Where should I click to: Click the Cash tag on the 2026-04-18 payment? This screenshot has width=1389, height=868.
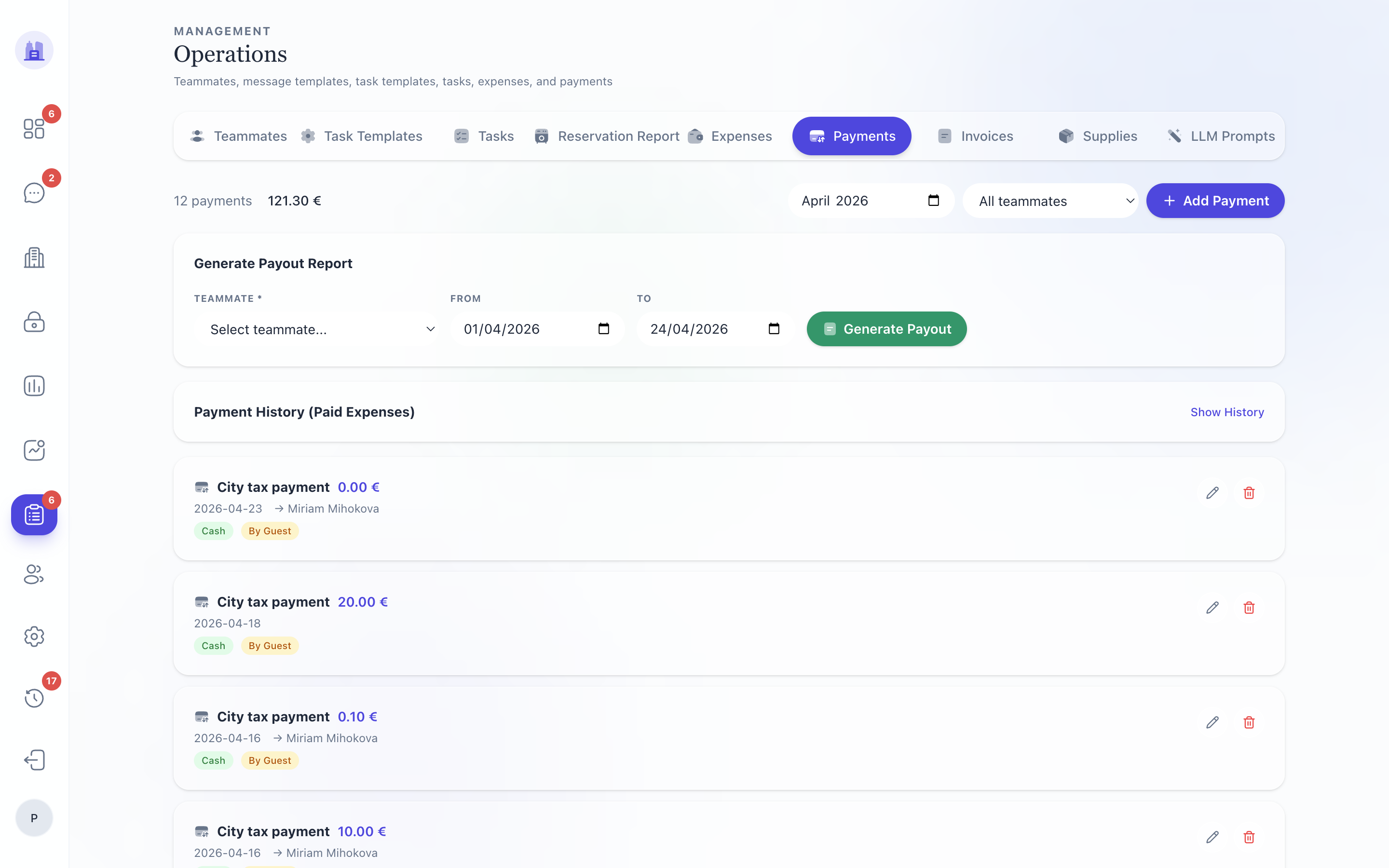[x=214, y=646]
